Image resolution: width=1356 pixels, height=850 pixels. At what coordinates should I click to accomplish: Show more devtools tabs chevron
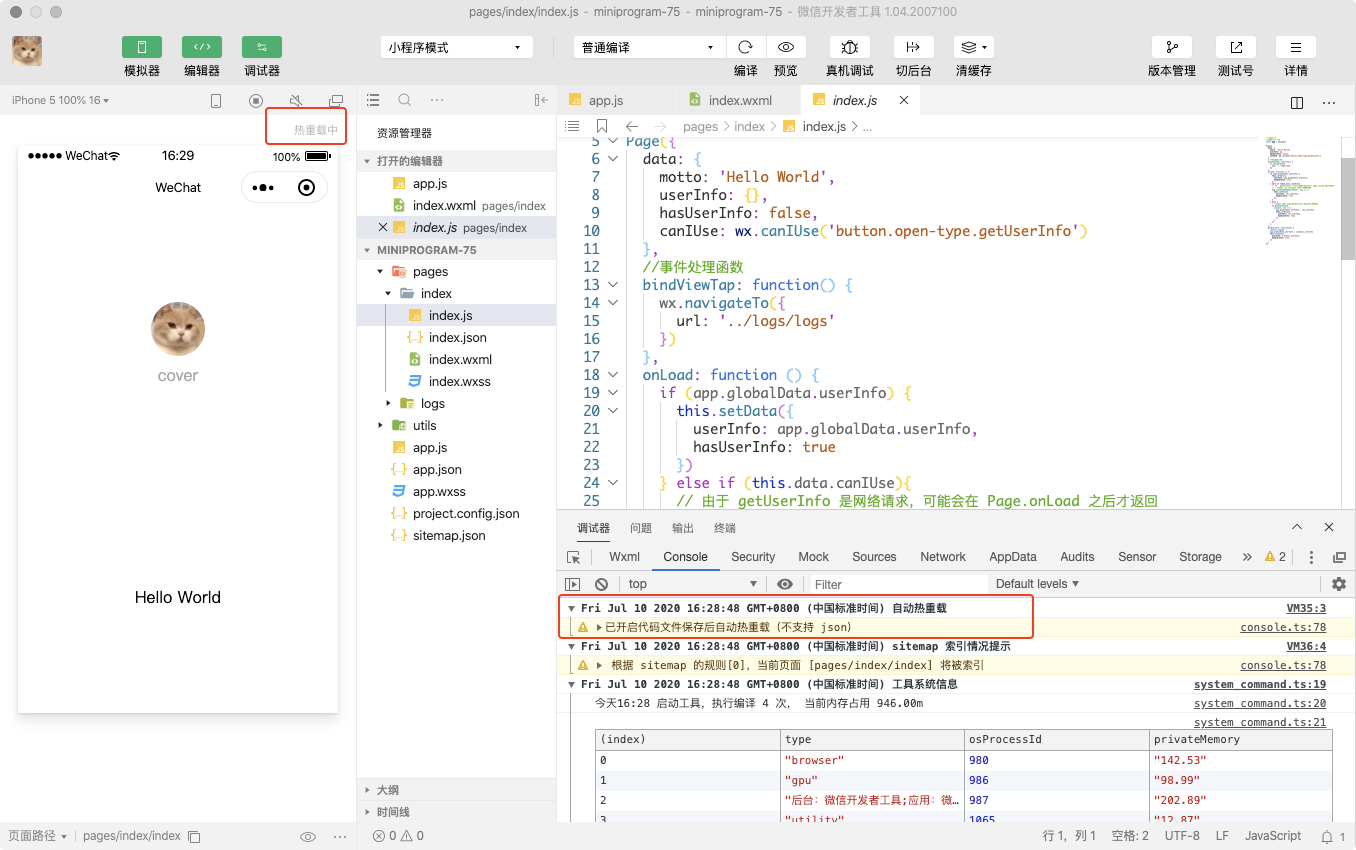(1247, 557)
